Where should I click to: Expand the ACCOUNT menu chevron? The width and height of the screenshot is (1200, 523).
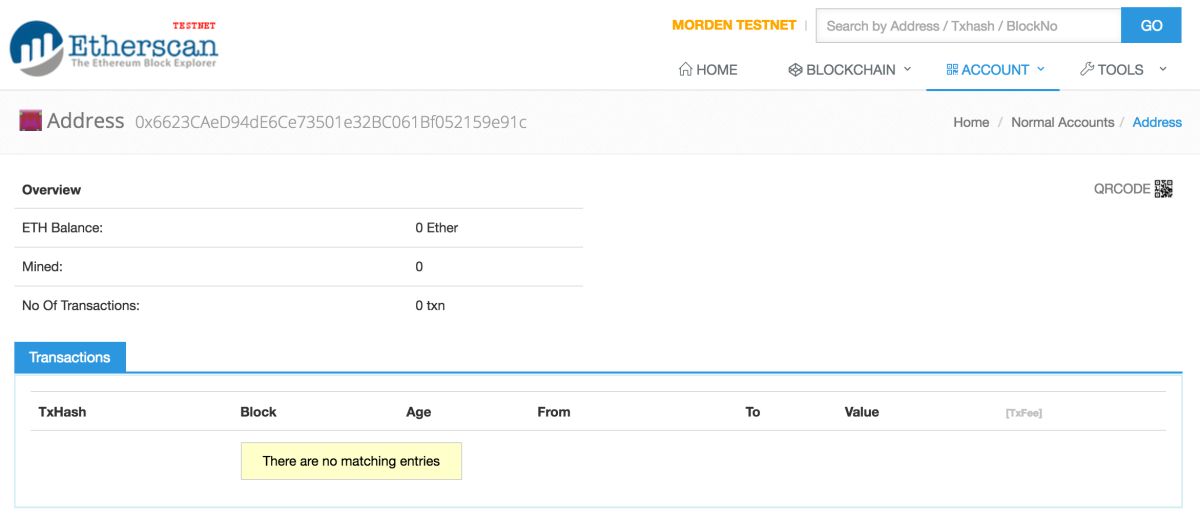click(x=1041, y=69)
